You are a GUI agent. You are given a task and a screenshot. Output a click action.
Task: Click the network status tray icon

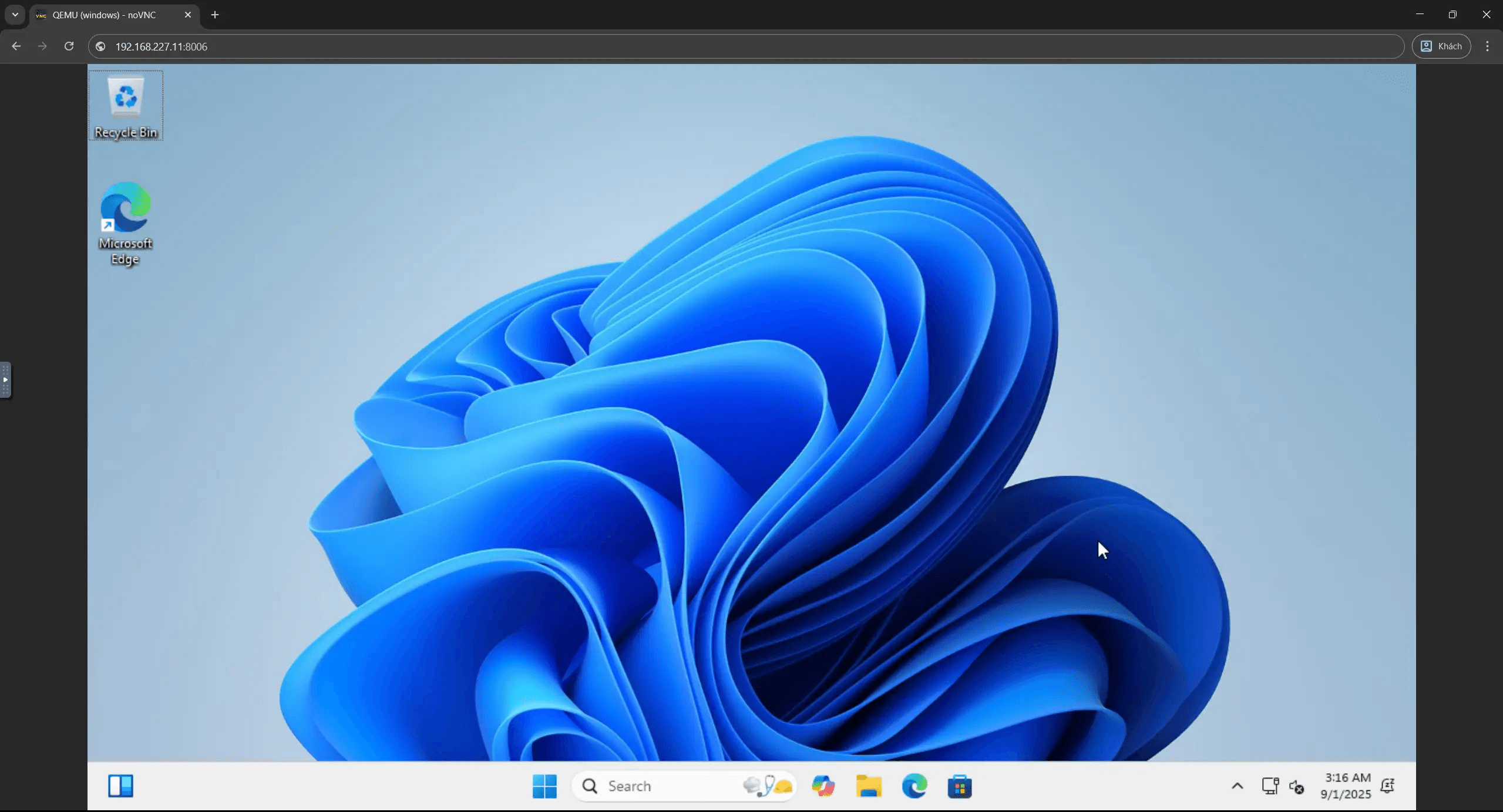tap(1270, 786)
